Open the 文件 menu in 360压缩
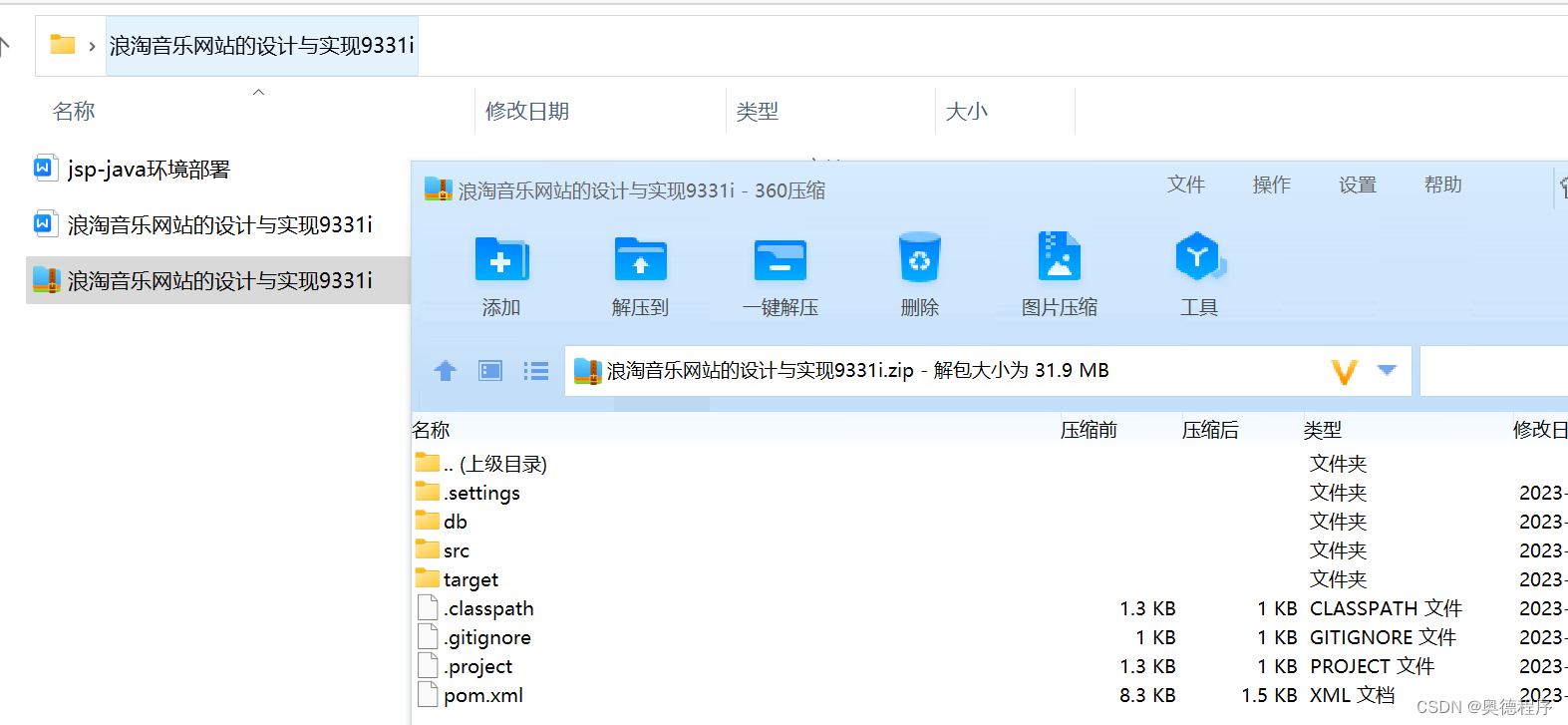Screen dimensions: 1568x725 point(1186,184)
